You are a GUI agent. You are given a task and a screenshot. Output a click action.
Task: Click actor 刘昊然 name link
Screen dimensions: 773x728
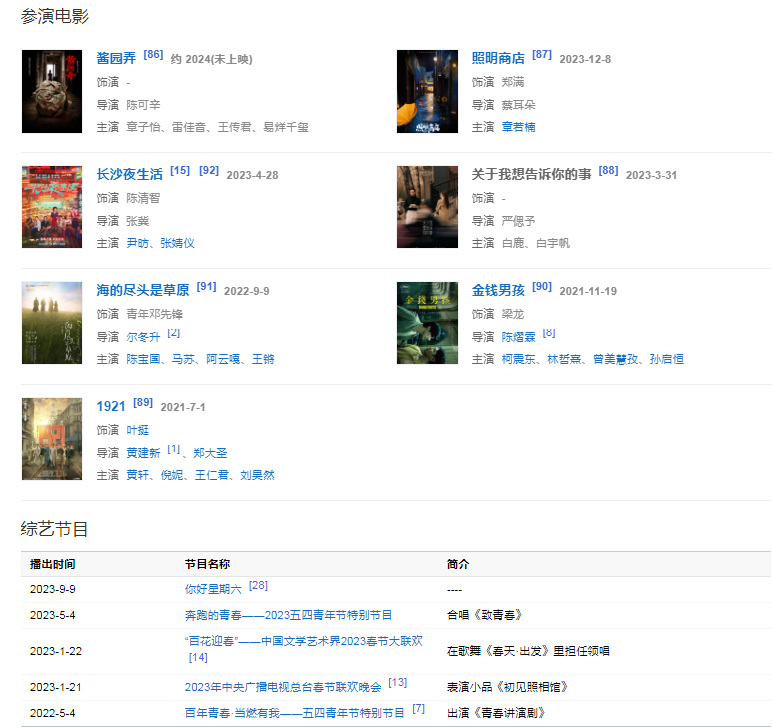click(257, 475)
